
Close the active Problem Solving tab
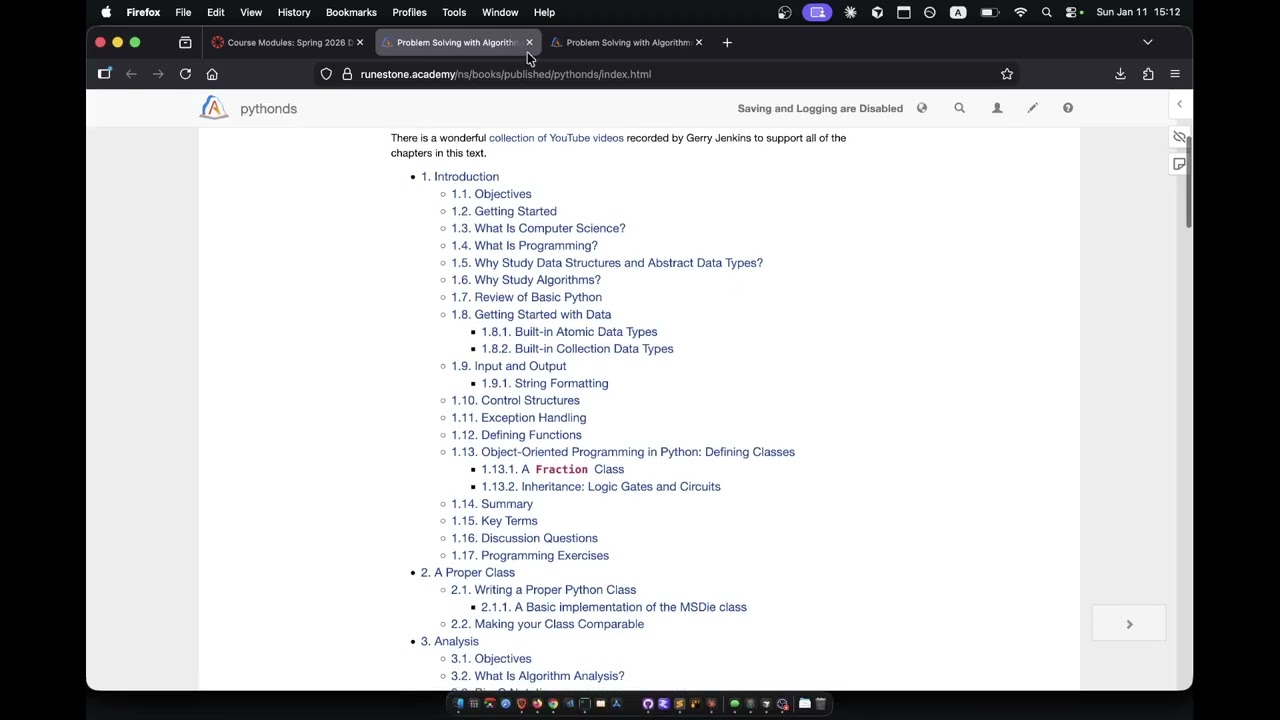click(529, 42)
